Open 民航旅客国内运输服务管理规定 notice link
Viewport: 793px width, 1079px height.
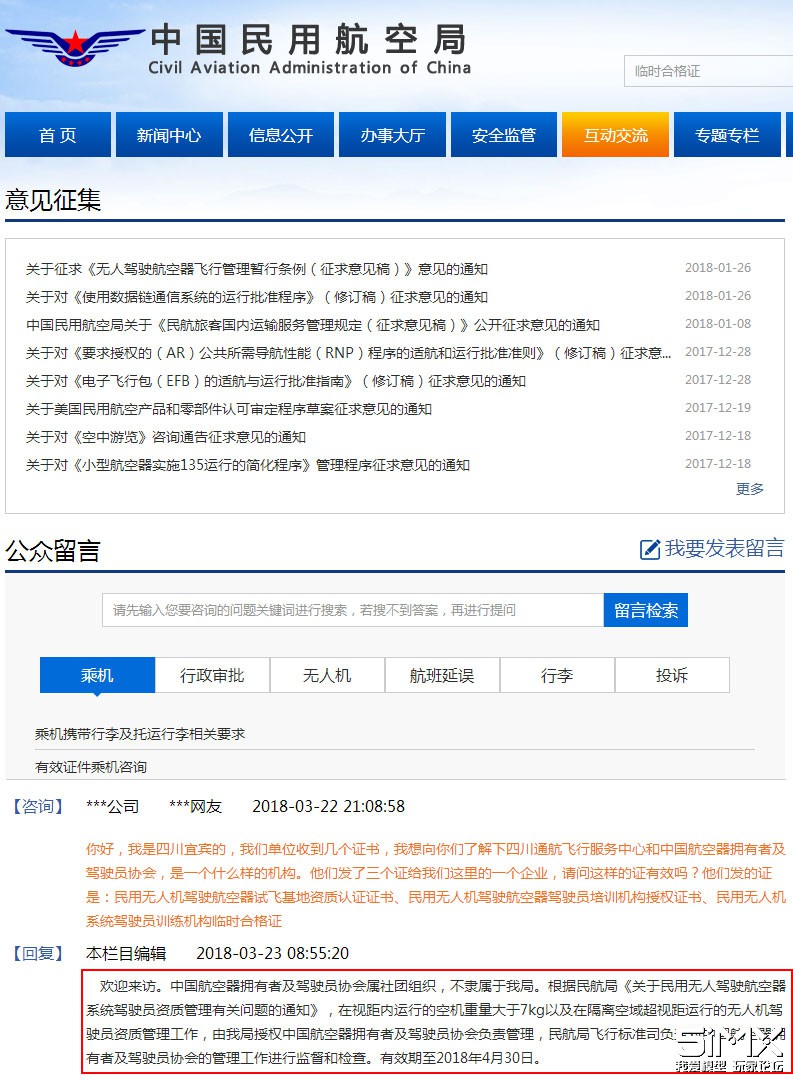(x=313, y=325)
